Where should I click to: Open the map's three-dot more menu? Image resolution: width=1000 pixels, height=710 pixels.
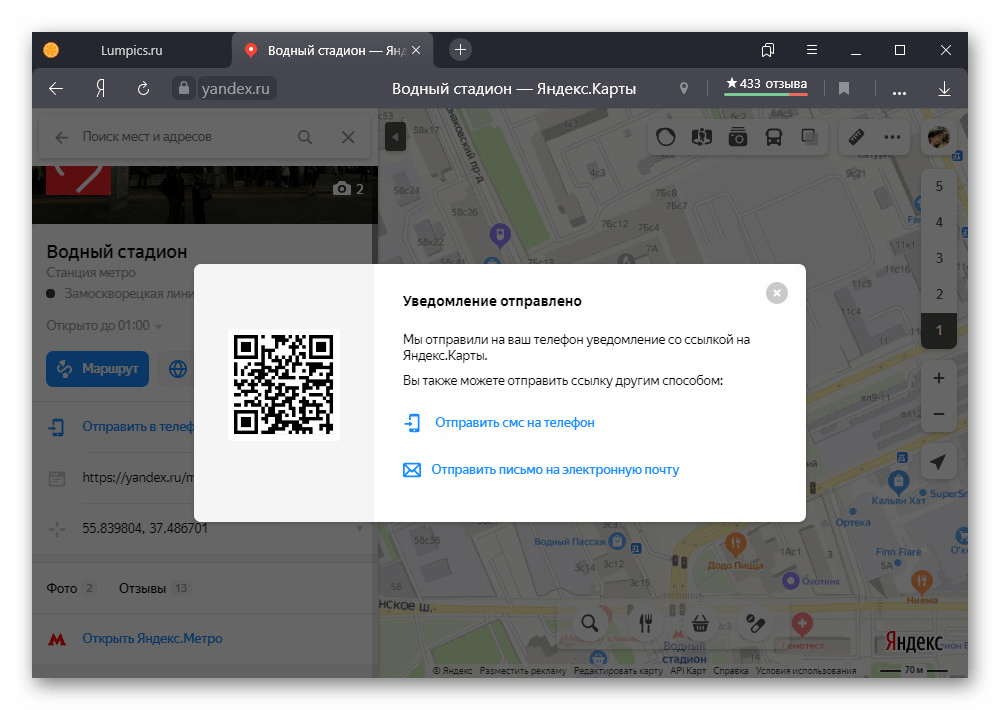pyautogui.click(x=892, y=137)
